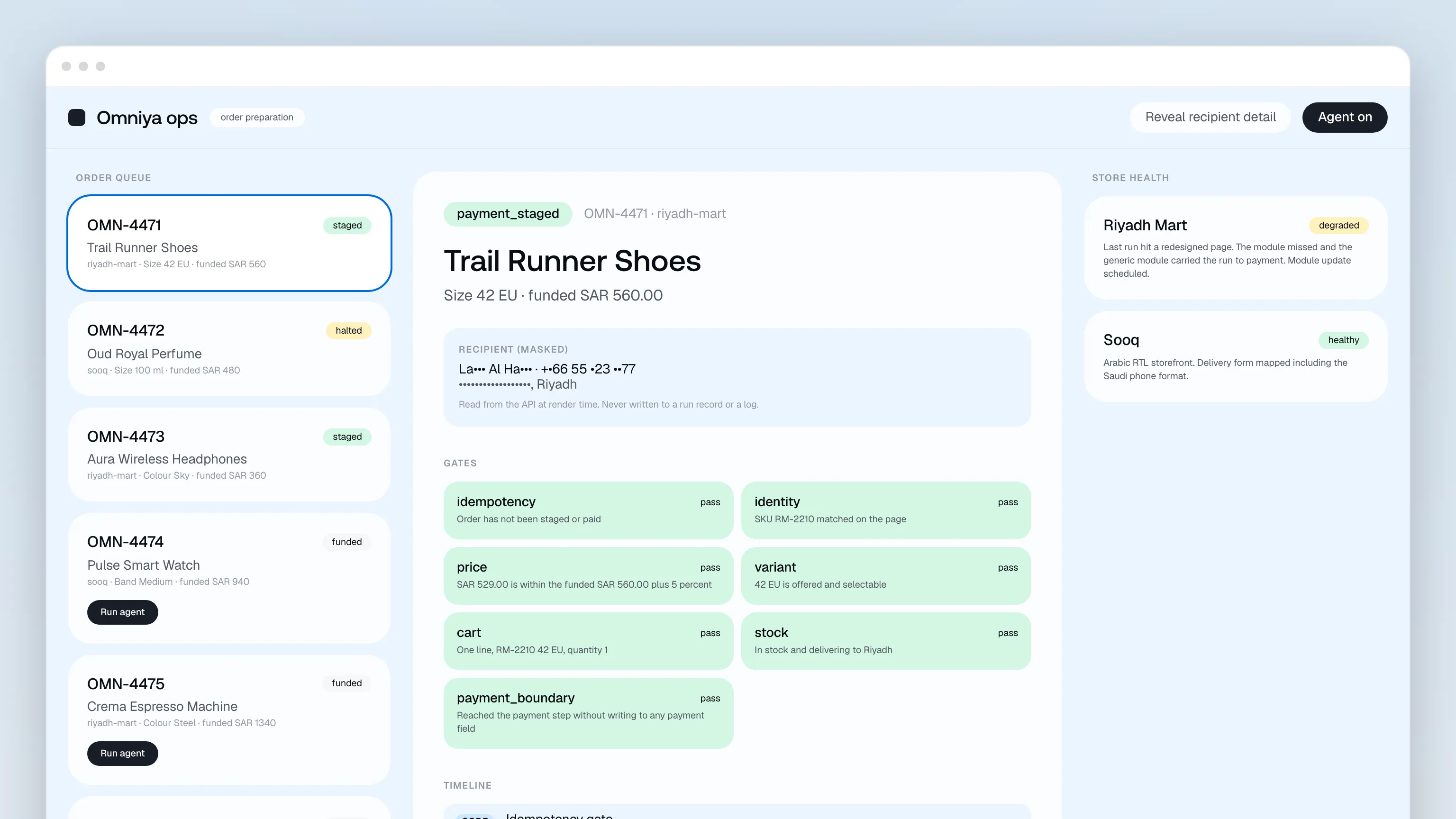Click the funded badge on OMN-4475
Image resolution: width=1456 pixels, height=819 pixels.
(346, 683)
